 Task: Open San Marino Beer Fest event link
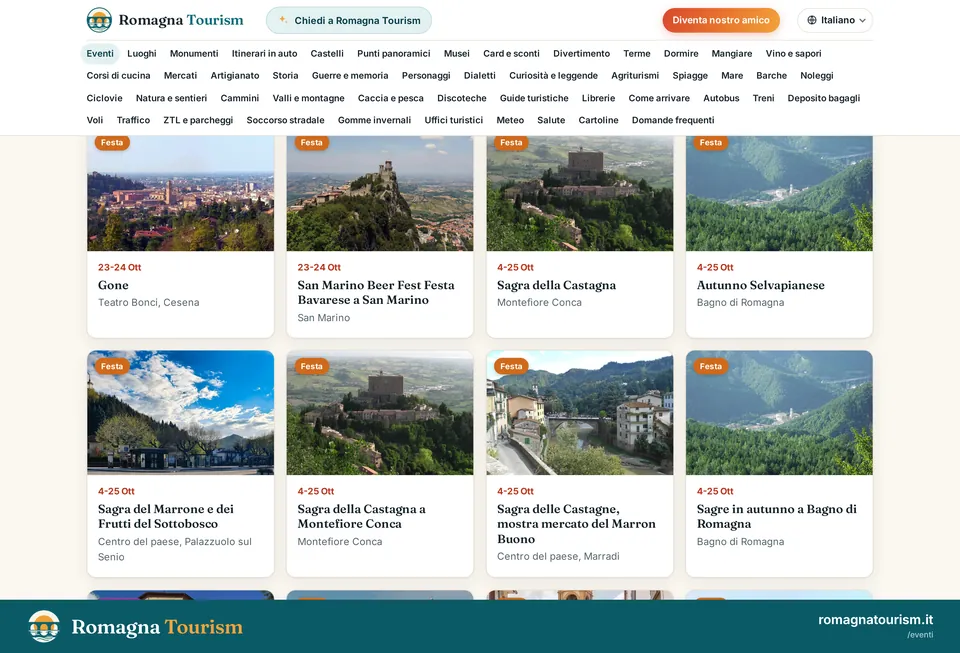tap(376, 293)
